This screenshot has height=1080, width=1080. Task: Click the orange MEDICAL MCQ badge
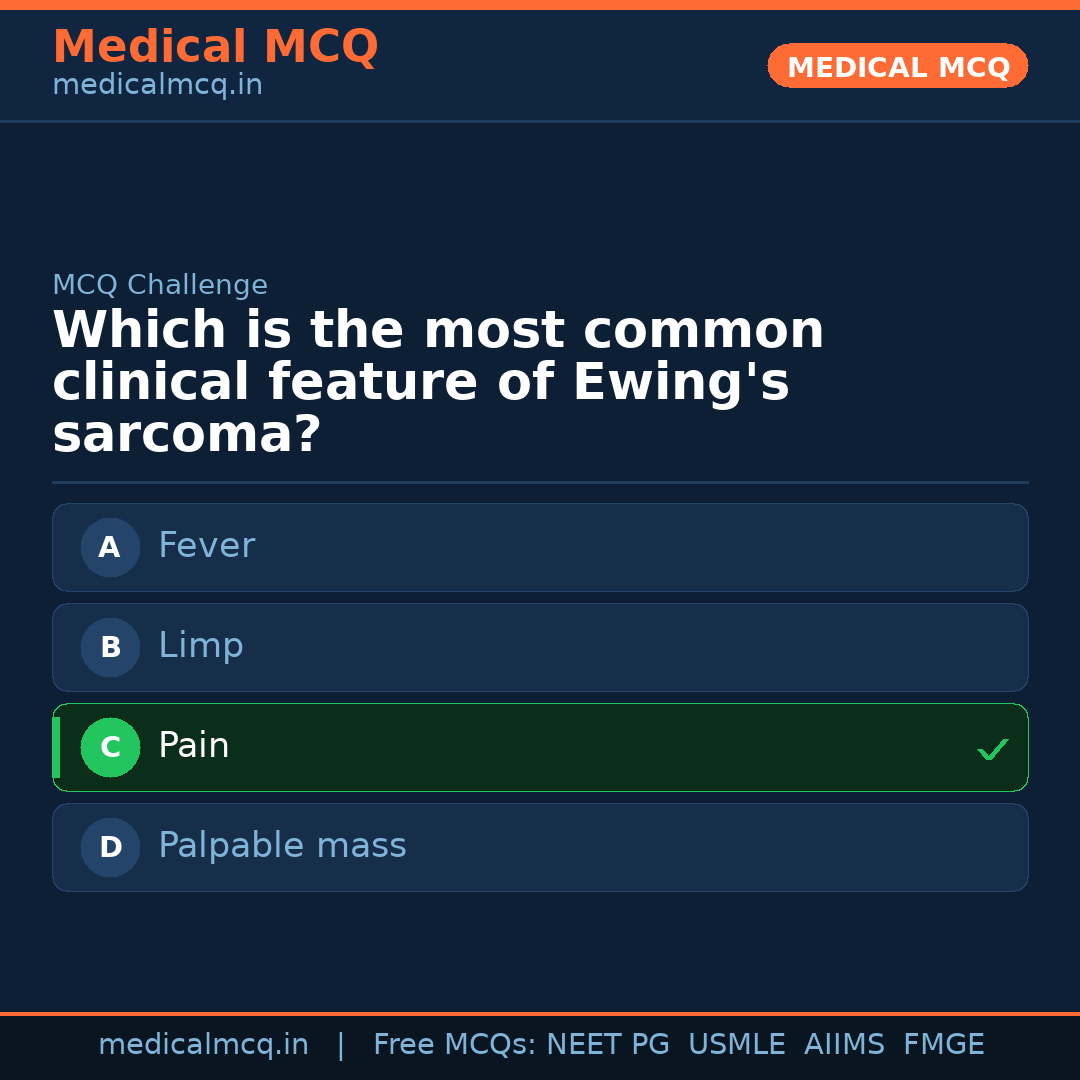(x=898, y=67)
